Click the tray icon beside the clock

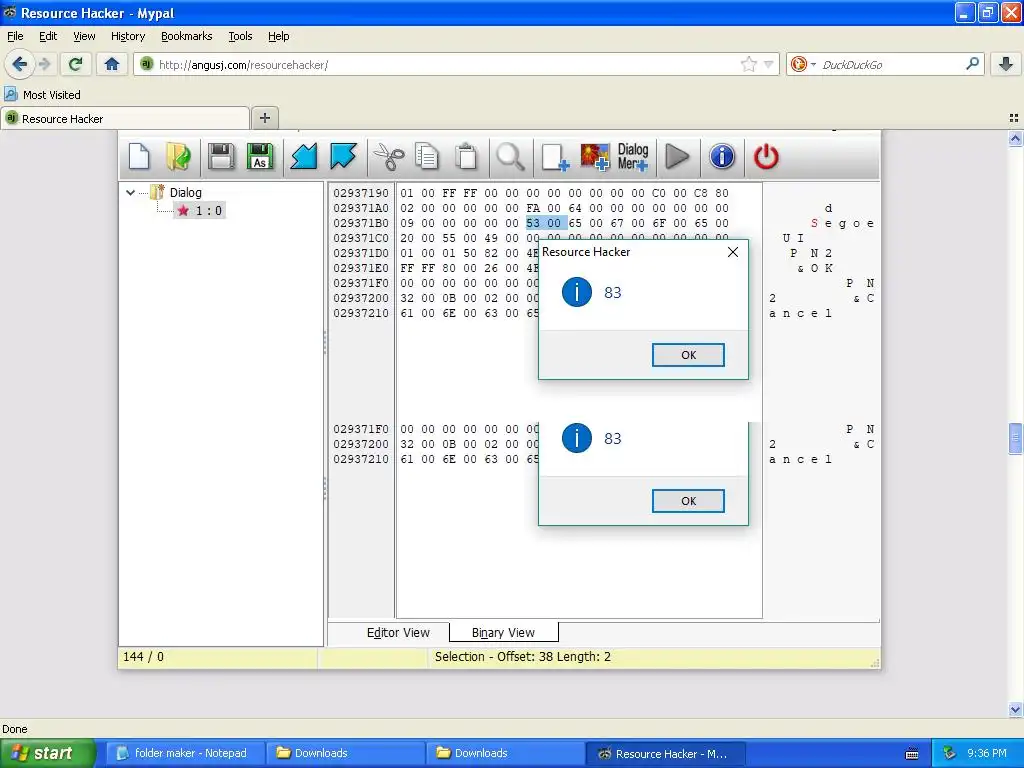point(950,753)
